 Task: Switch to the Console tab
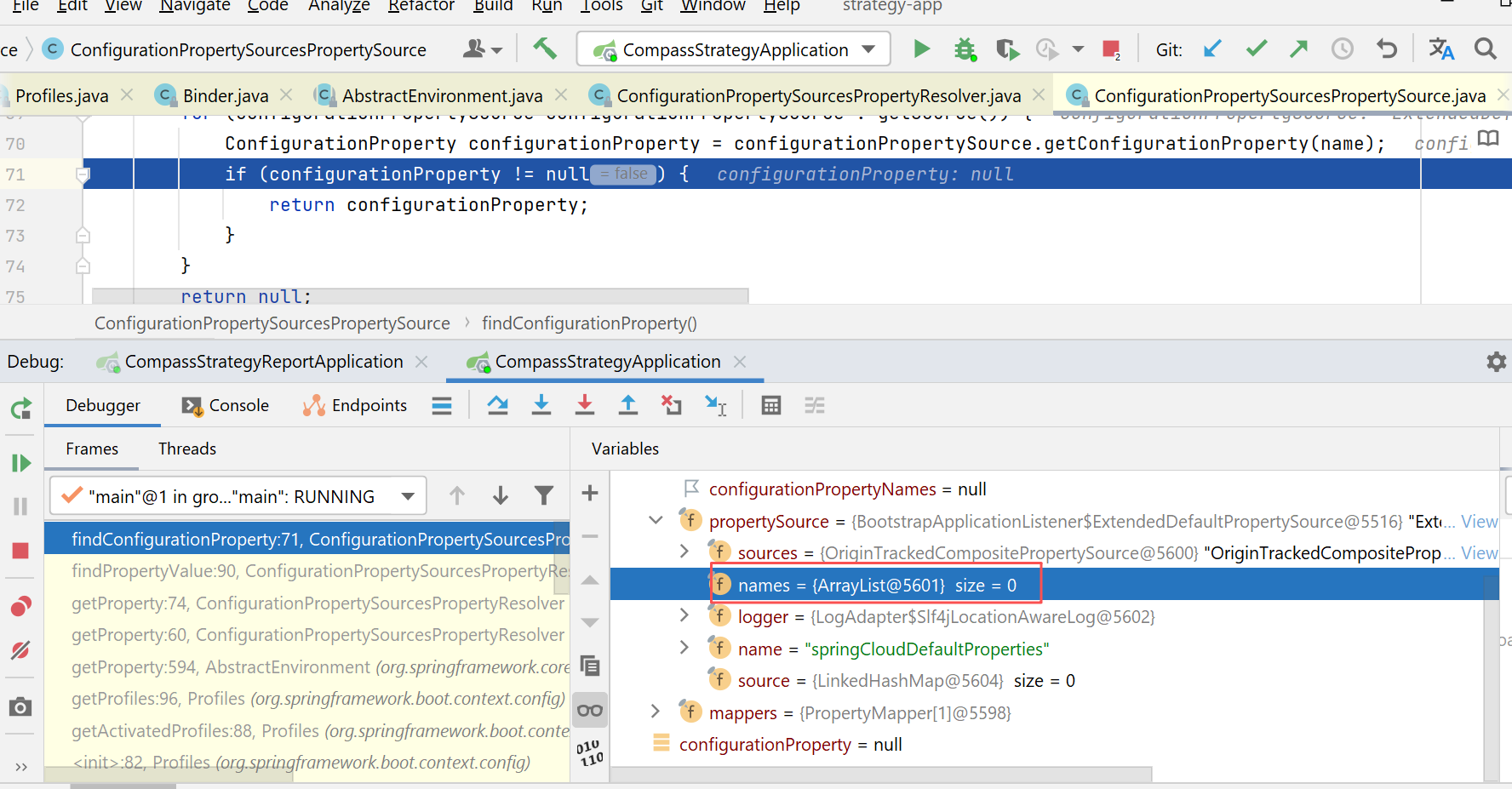pyautogui.click(x=226, y=405)
